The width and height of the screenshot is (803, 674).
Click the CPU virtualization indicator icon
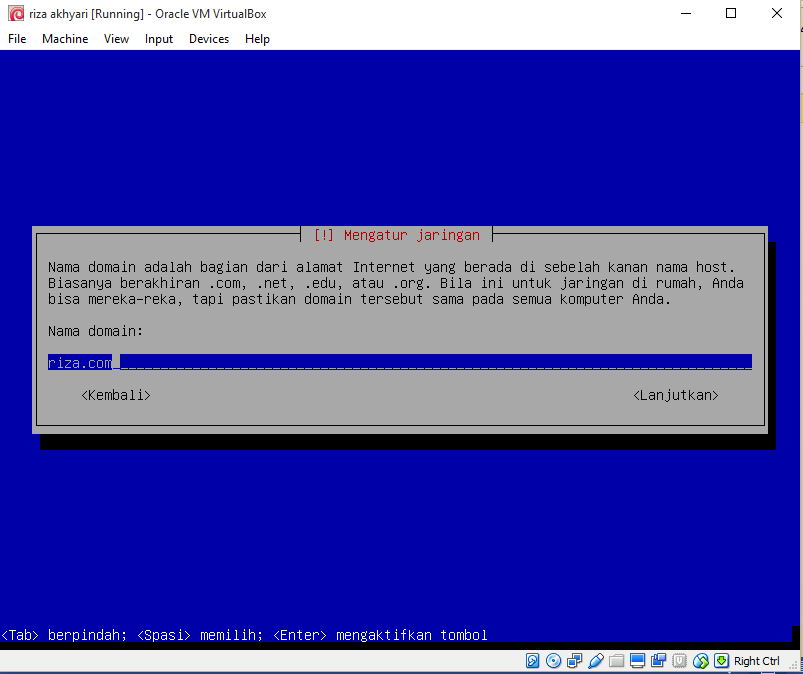coord(679,661)
